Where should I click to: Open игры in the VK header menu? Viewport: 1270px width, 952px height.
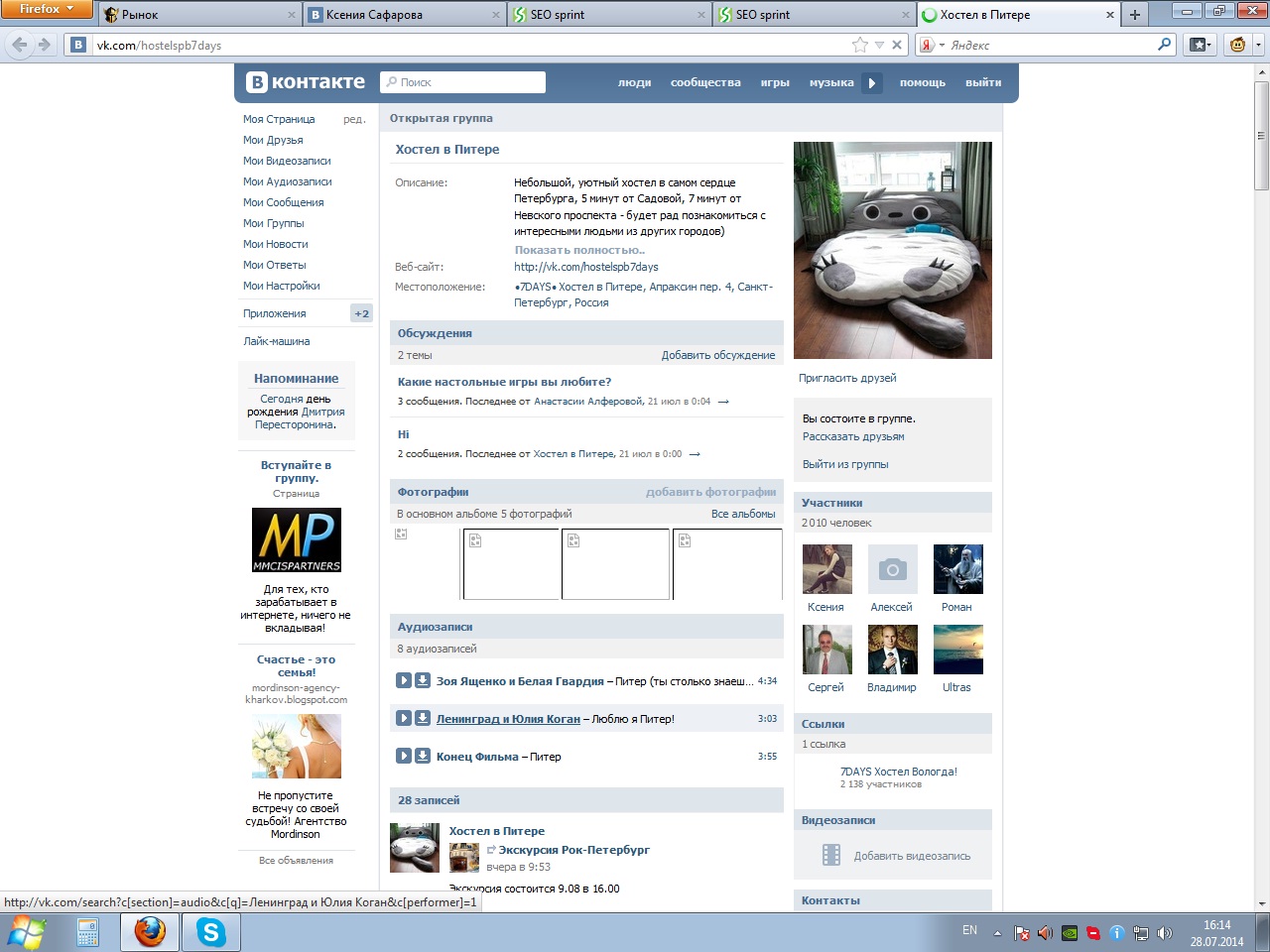[775, 83]
